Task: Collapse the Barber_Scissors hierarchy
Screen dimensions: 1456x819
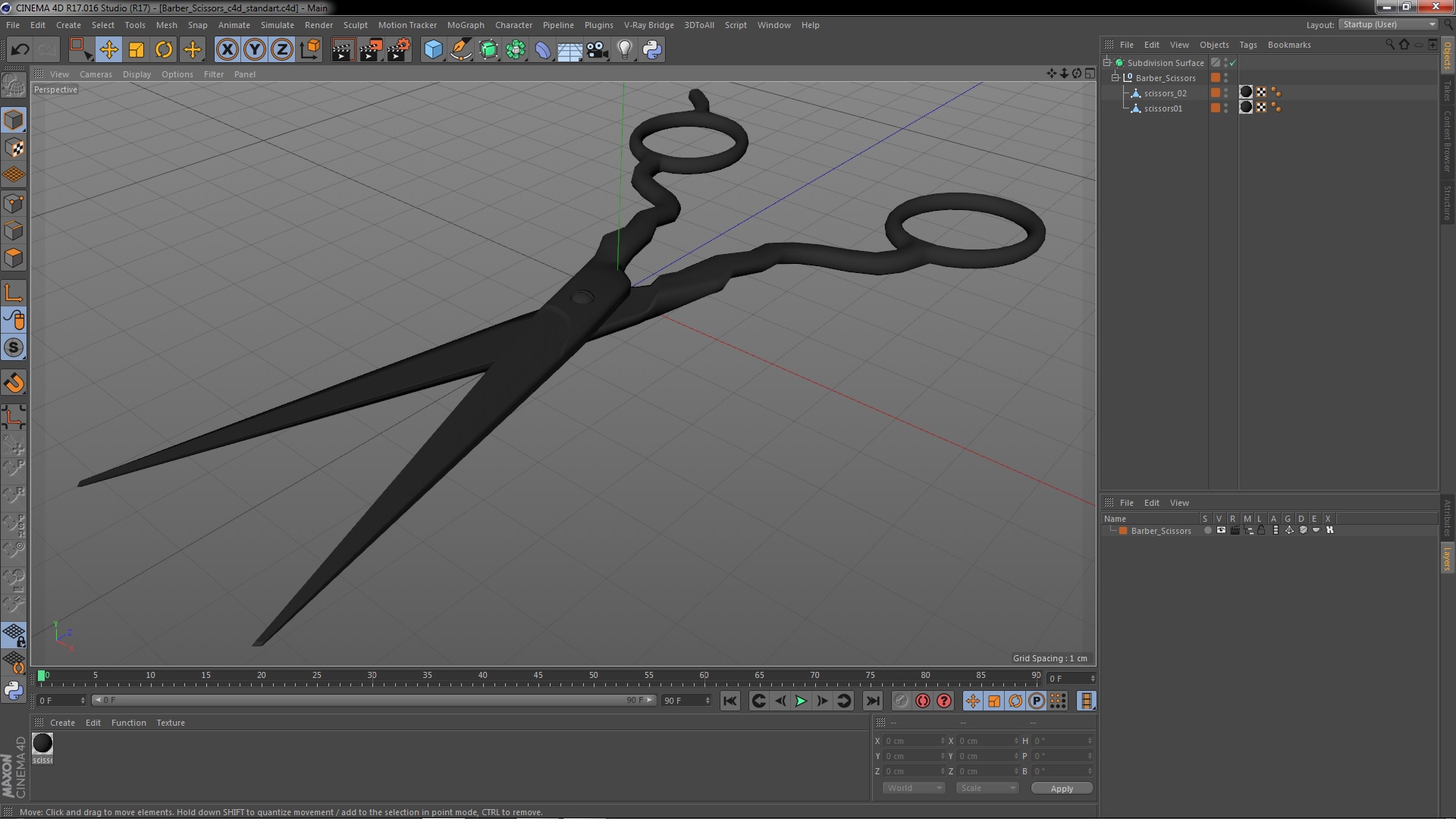Action: (x=1116, y=78)
